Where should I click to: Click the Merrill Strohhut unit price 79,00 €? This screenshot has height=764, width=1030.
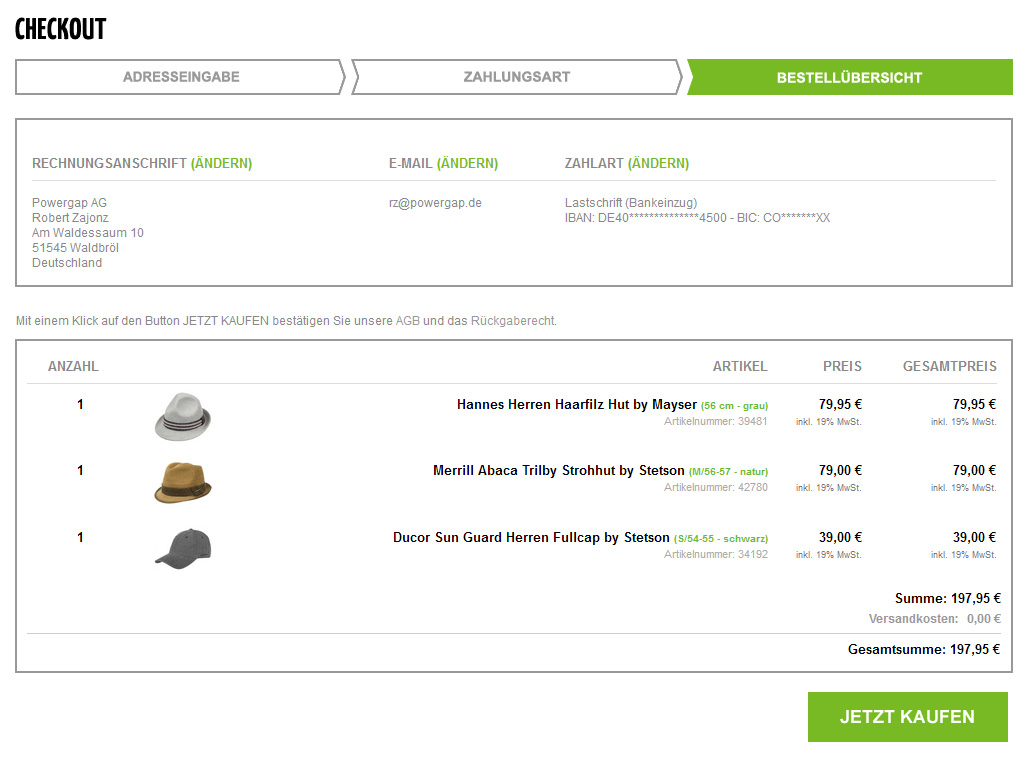(840, 470)
